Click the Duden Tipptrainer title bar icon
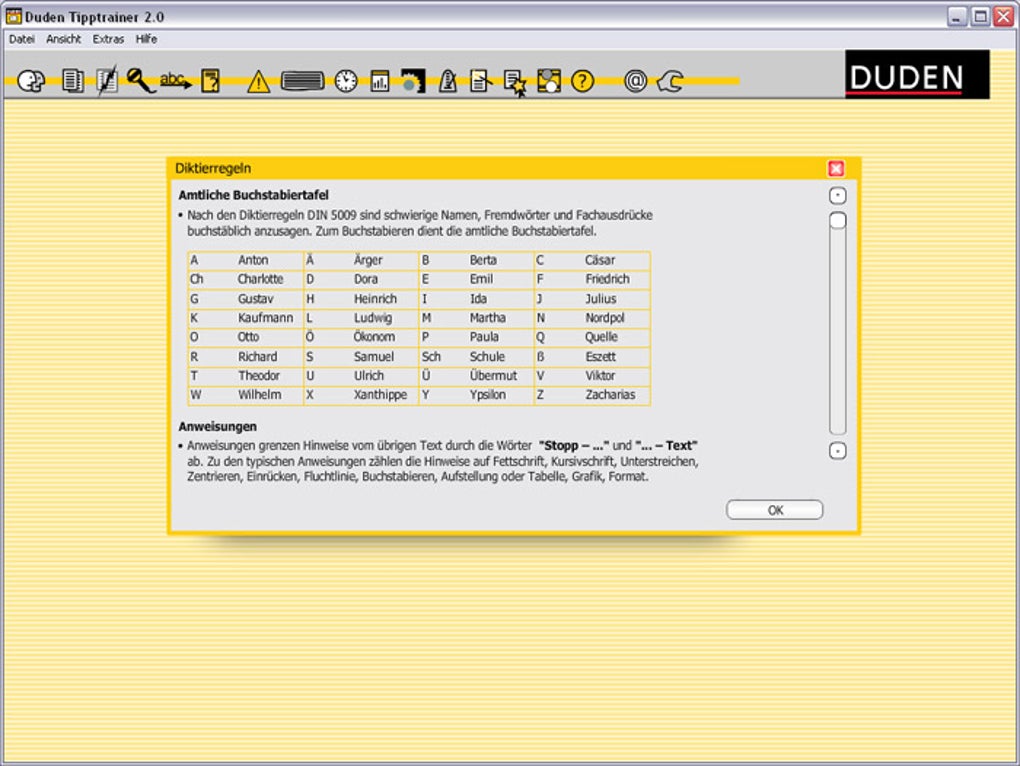This screenshot has height=766, width=1020. click(13, 16)
